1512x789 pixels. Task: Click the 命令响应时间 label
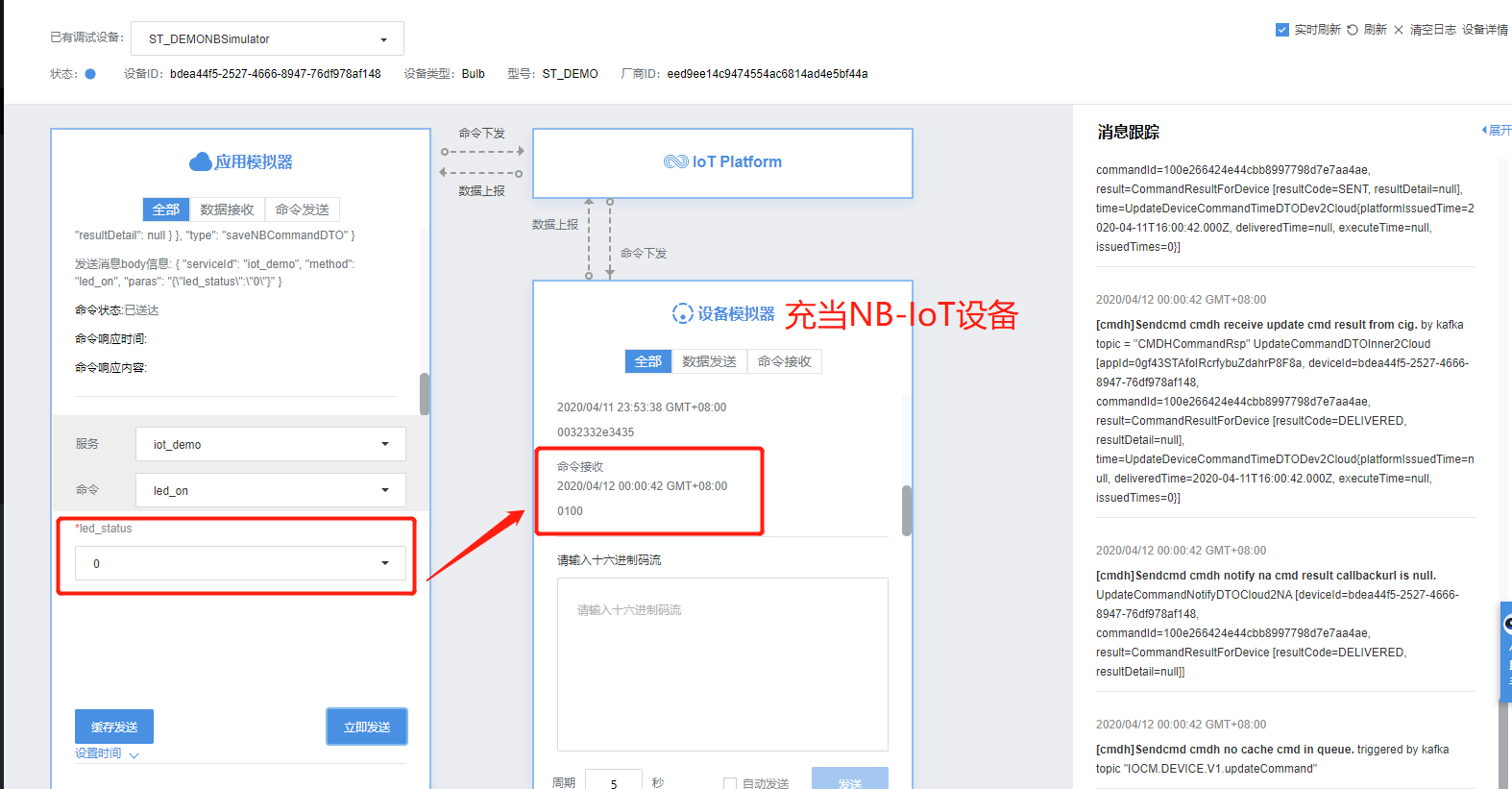tap(110, 339)
